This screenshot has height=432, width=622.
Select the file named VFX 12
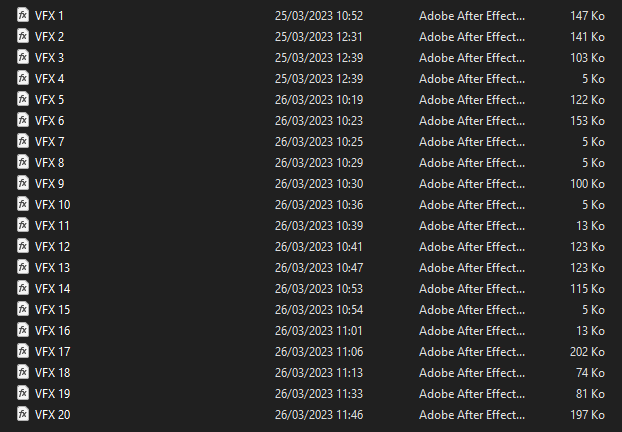(x=52, y=246)
